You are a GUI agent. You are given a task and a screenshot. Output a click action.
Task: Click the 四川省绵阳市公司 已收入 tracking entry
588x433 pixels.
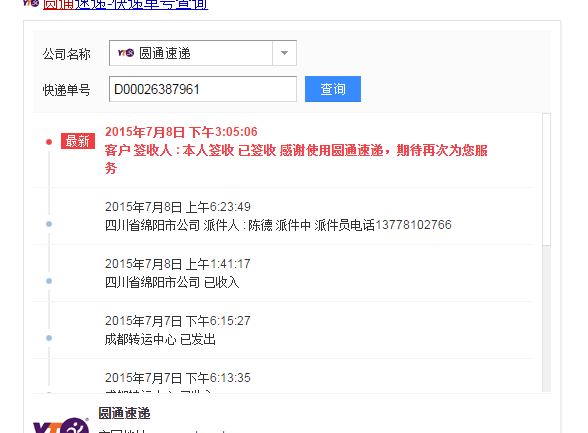click(x=172, y=282)
